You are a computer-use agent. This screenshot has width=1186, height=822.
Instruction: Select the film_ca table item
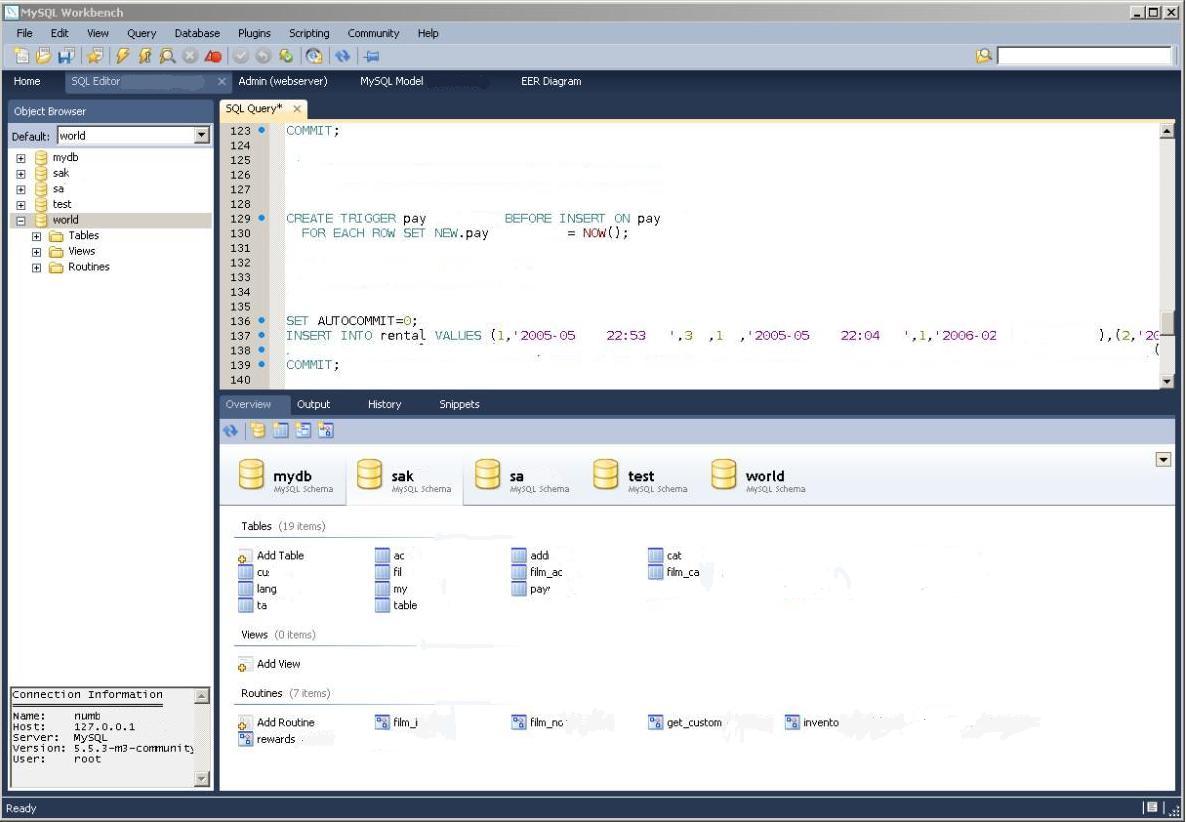point(674,572)
